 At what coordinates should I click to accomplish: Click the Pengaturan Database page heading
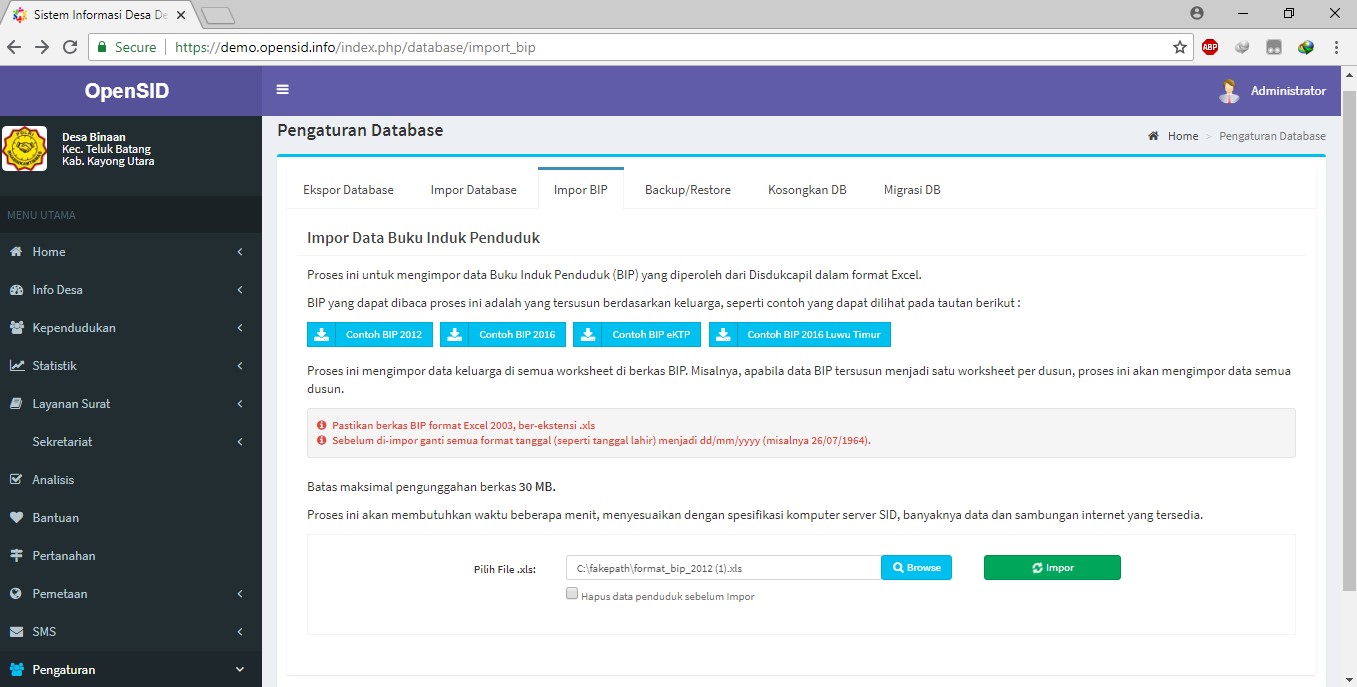[360, 130]
